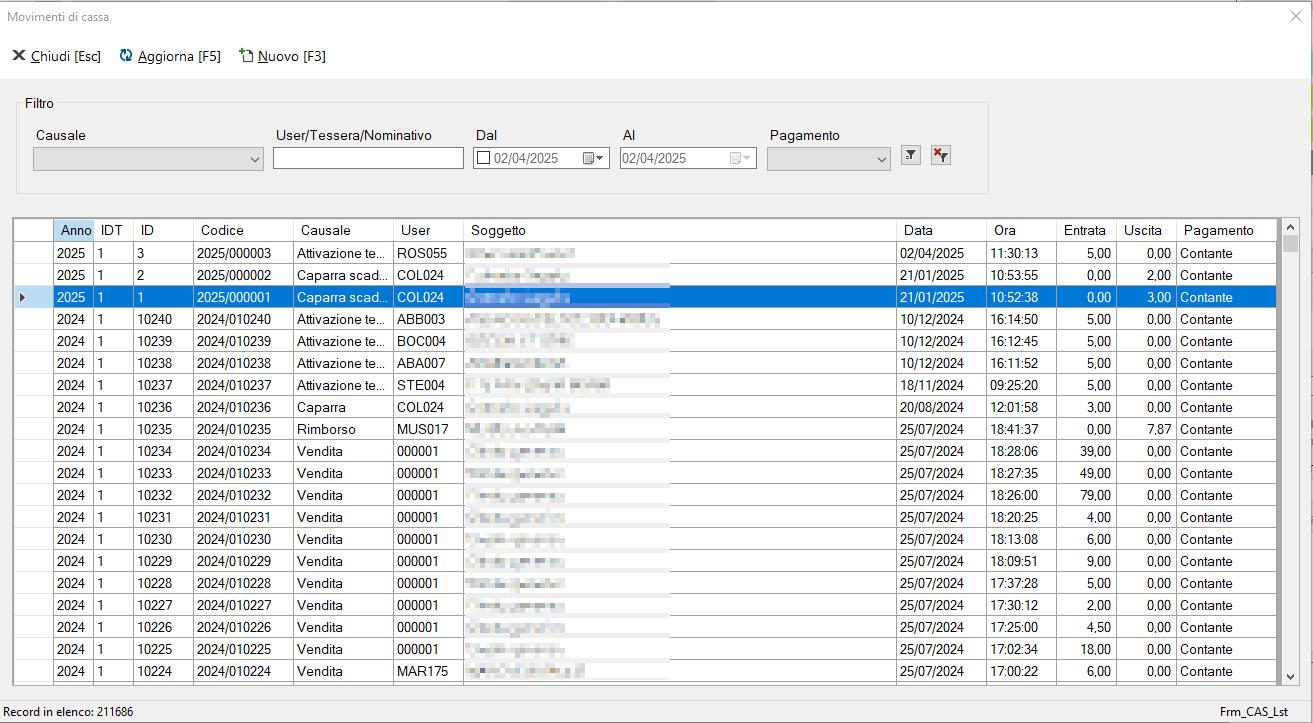Click time value 11:30:13
This screenshot has height=723, width=1313.
point(1021,253)
